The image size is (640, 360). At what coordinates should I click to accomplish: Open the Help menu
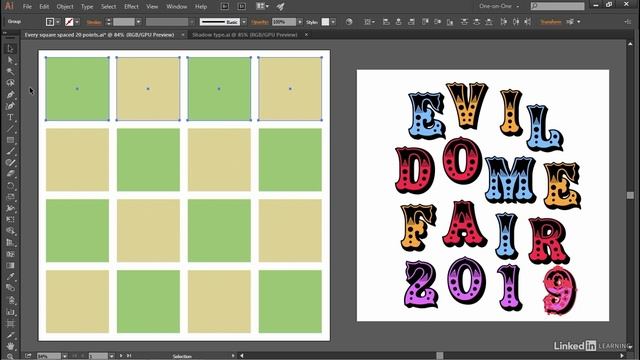(x=201, y=7)
